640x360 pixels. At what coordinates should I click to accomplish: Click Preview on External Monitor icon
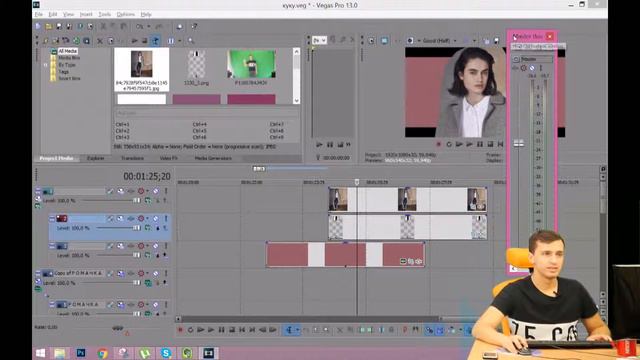[x=384, y=41]
